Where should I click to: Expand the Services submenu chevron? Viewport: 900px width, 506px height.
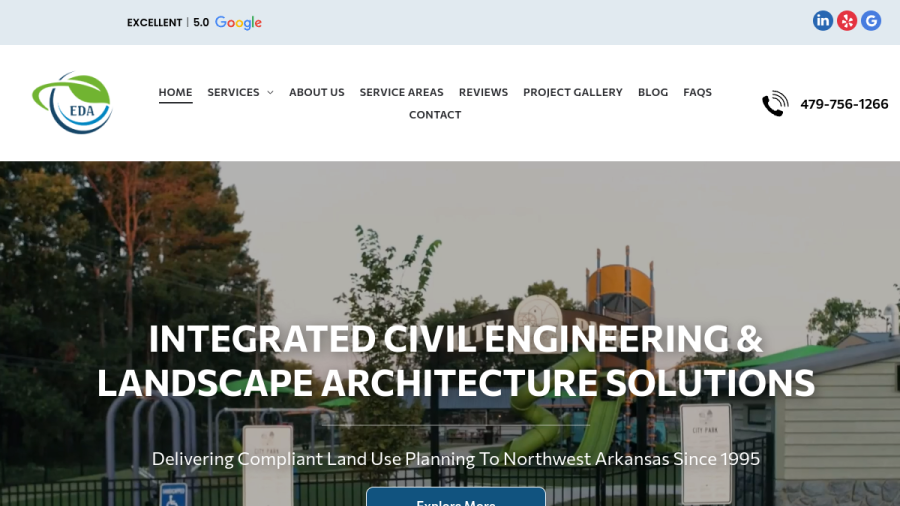270,92
